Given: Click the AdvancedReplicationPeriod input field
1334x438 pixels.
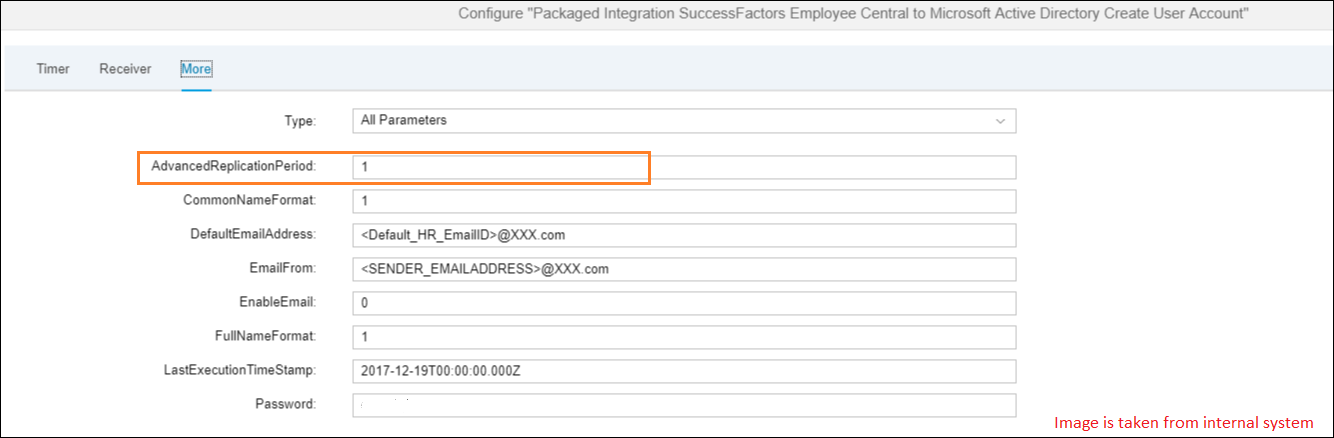Looking at the screenshot, I should (684, 167).
